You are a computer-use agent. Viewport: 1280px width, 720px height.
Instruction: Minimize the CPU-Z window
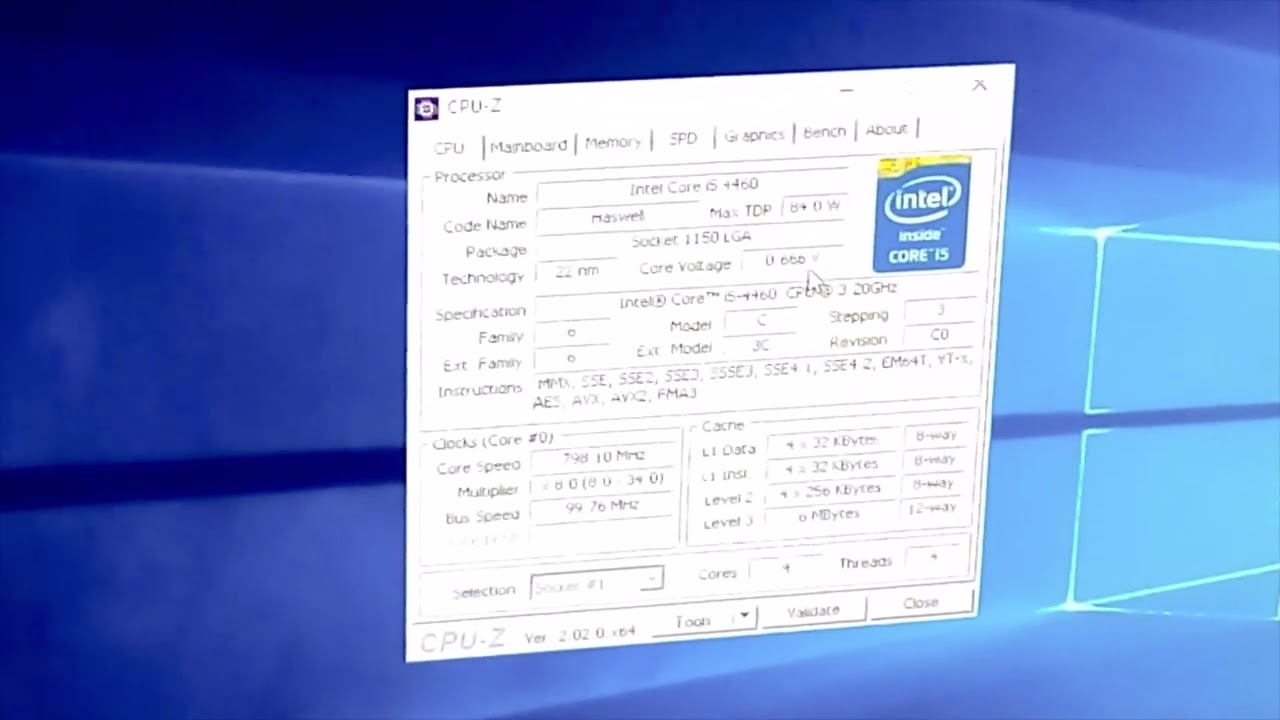(x=846, y=92)
